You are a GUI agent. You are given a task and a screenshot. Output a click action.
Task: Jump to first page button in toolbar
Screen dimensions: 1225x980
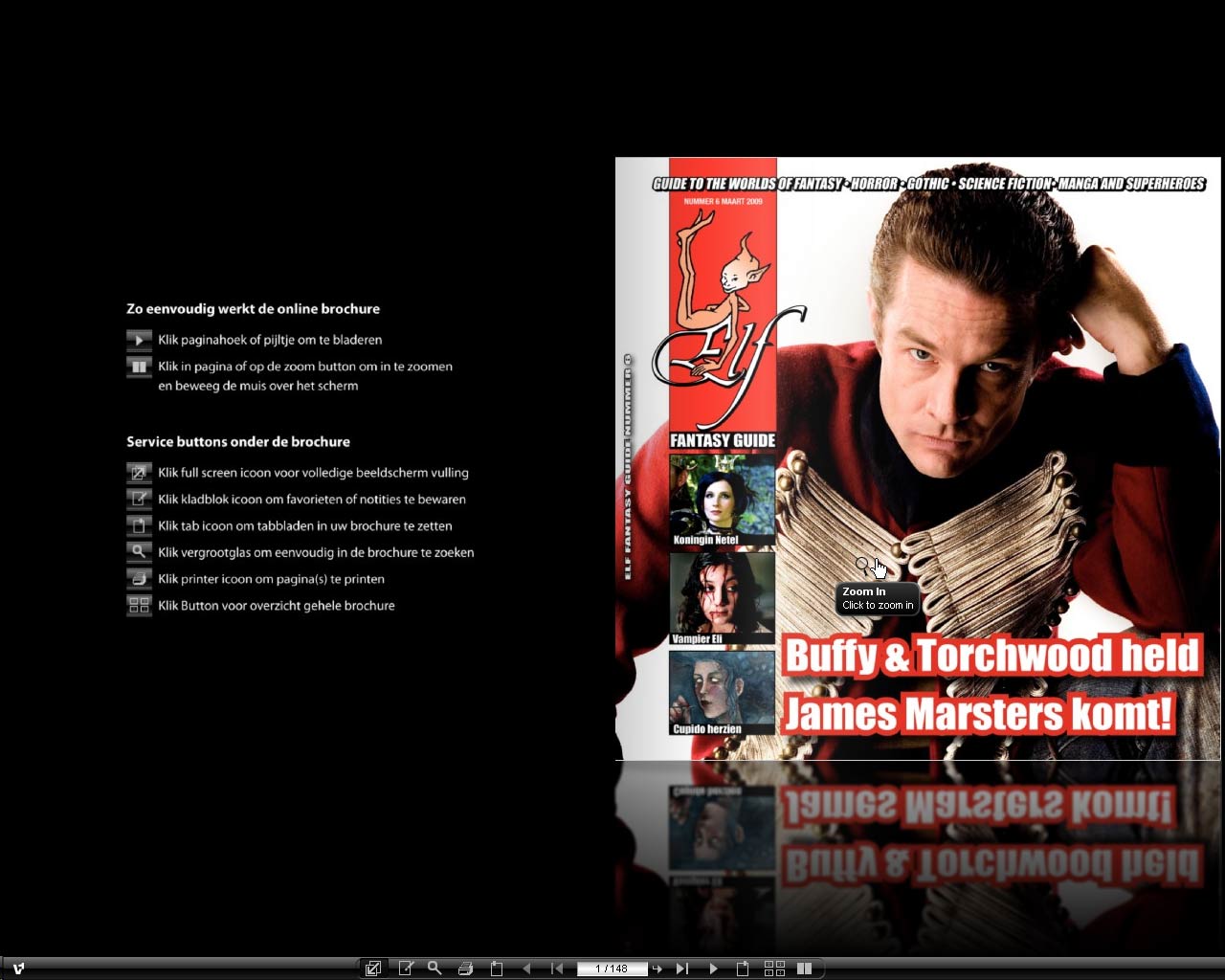point(557,969)
